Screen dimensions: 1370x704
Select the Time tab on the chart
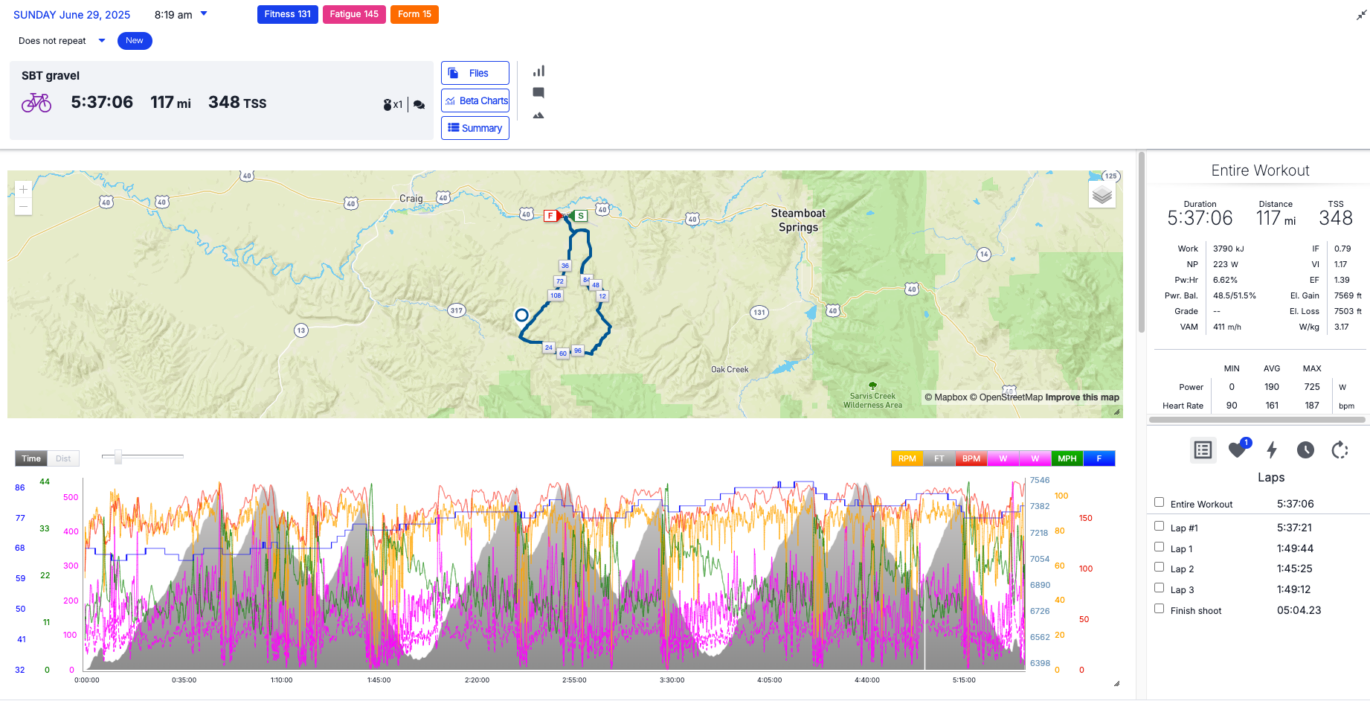(x=31, y=458)
